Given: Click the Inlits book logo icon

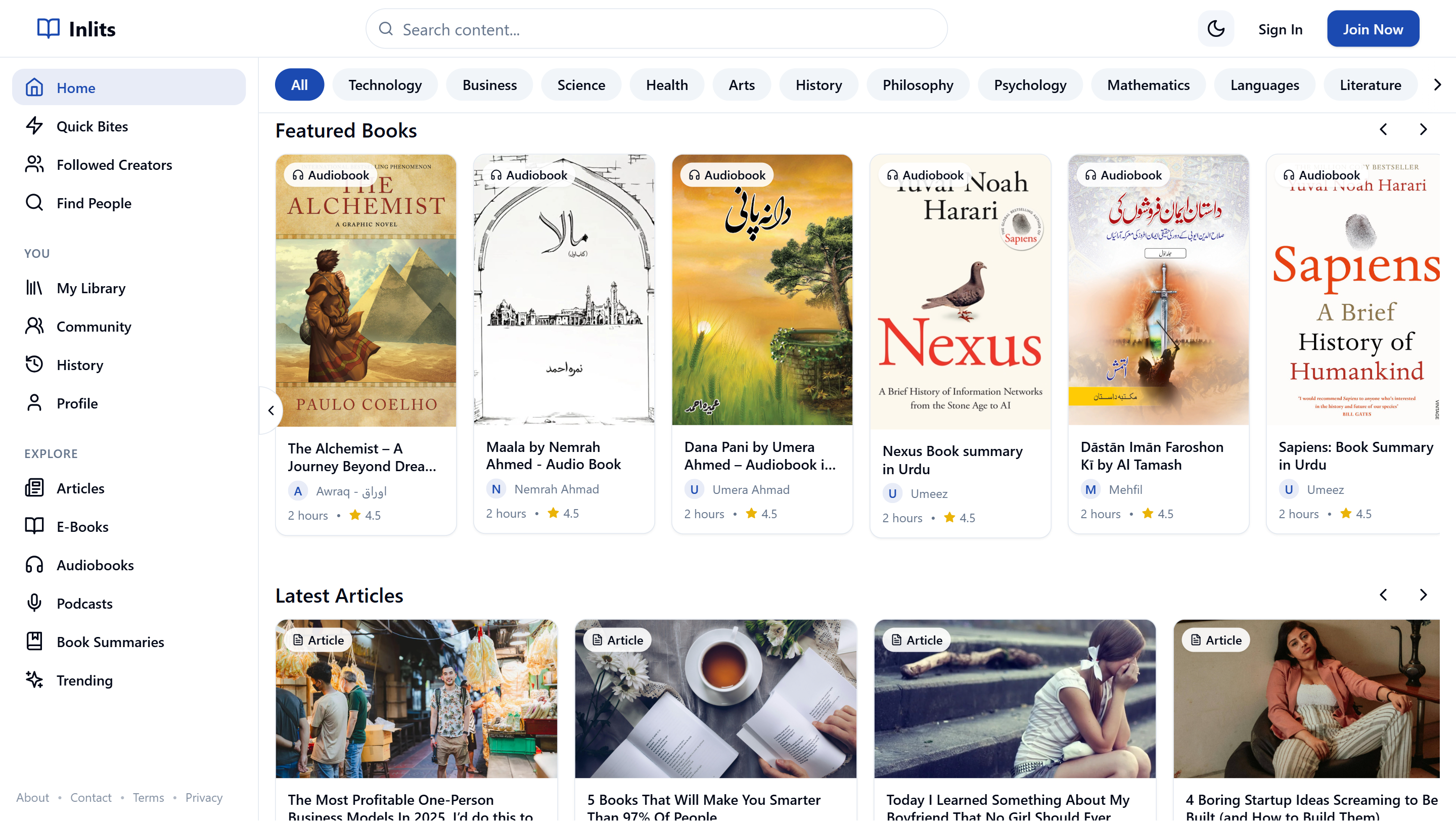Looking at the screenshot, I should point(48,28).
